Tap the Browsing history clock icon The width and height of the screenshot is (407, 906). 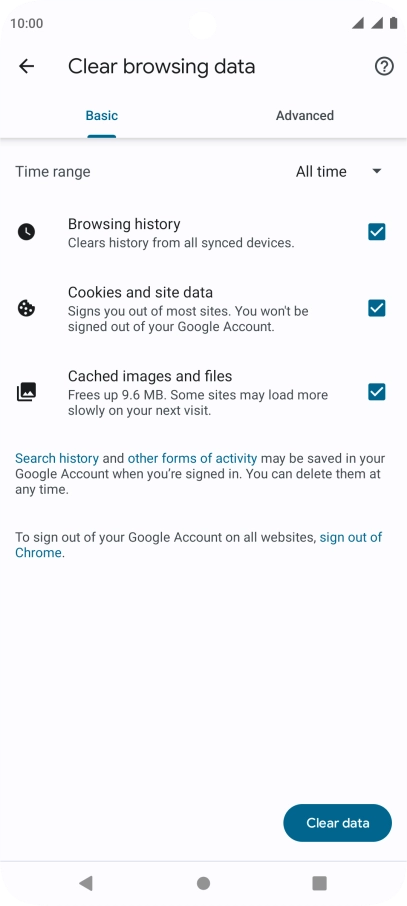pos(26,232)
